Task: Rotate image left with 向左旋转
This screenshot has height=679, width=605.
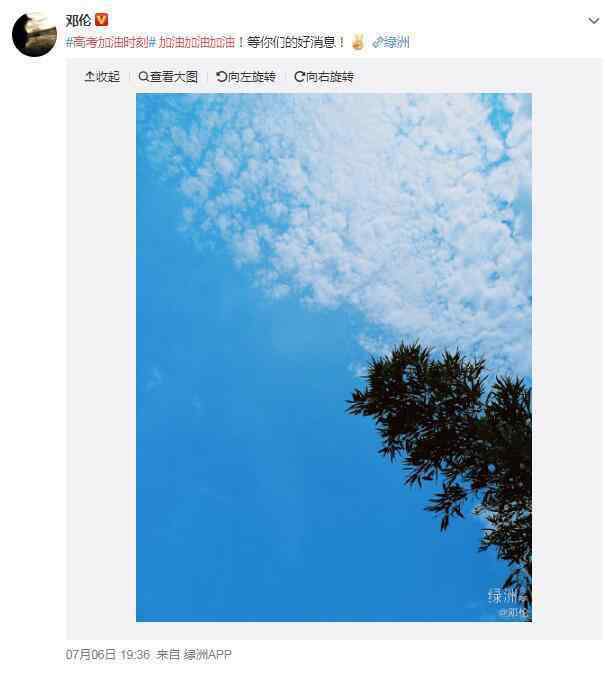Action: coord(246,77)
